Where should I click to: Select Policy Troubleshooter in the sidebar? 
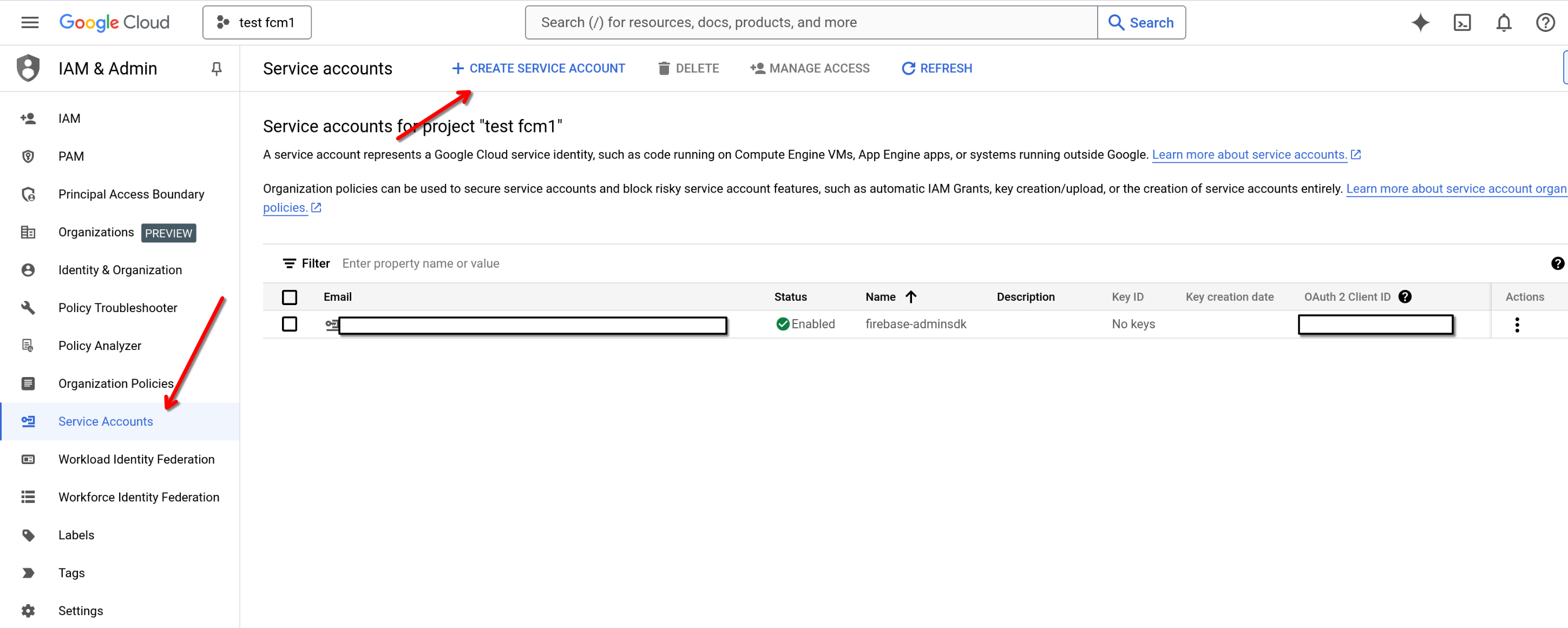pyautogui.click(x=118, y=308)
